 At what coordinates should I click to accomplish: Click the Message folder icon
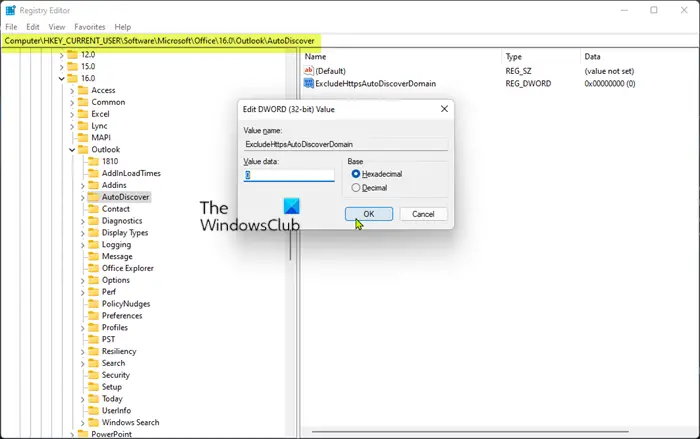(93, 256)
